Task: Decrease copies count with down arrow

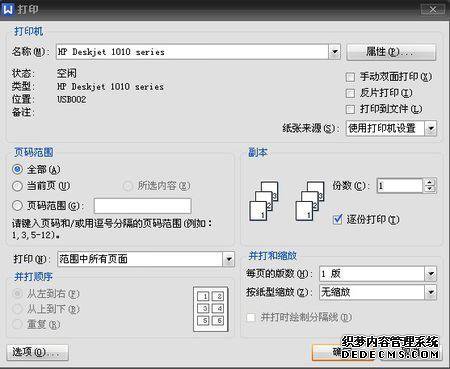Action: 430,189
